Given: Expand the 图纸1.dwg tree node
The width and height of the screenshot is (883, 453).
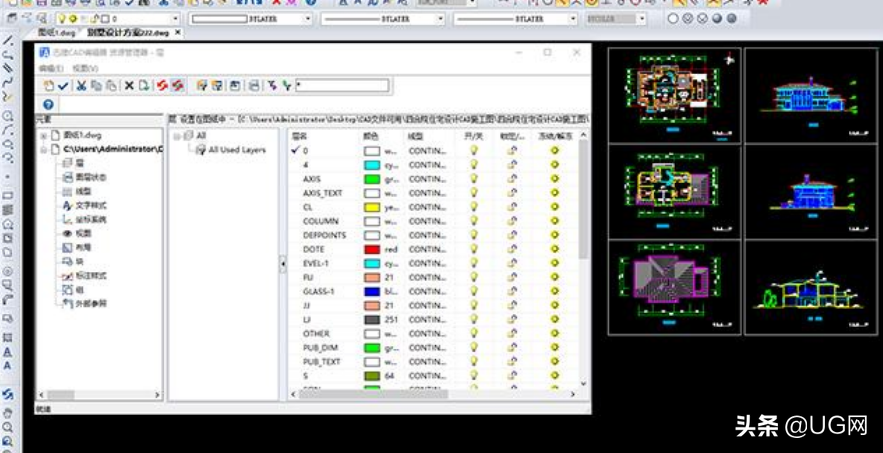Looking at the screenshot, I should click(43, 135).
